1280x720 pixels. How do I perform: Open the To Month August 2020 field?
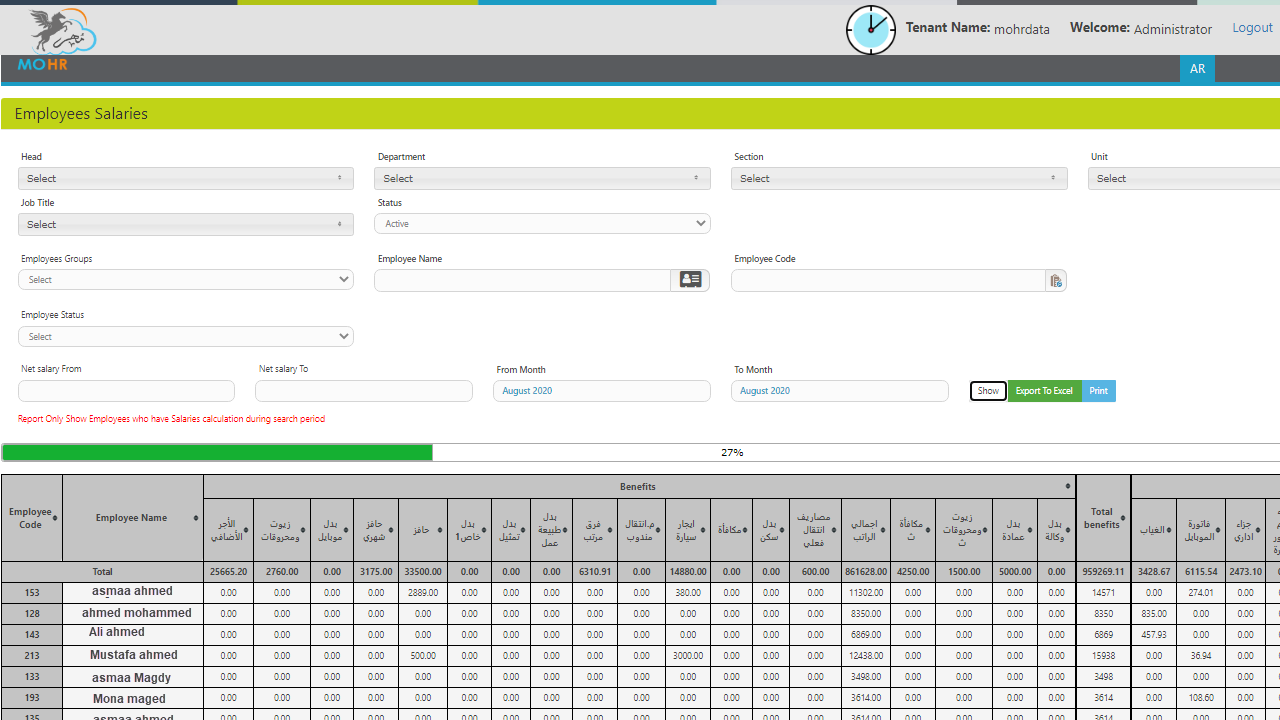pyautogui.click(x=840, y=391)
